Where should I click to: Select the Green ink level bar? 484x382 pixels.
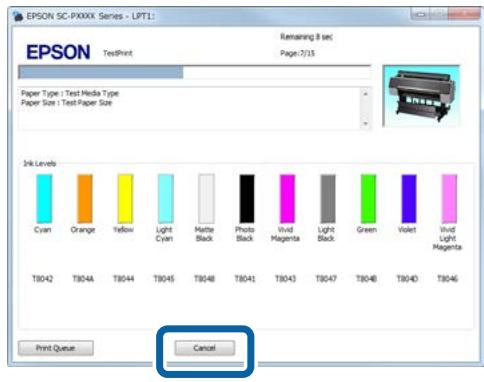pyautogui.click(x=368, y=198)
